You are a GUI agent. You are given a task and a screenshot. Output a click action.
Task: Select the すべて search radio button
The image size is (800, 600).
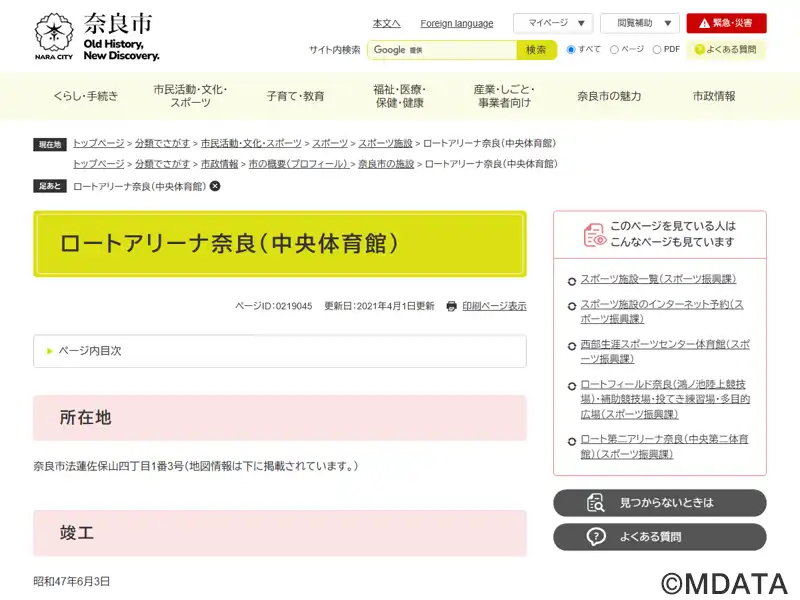coord(571,49)
